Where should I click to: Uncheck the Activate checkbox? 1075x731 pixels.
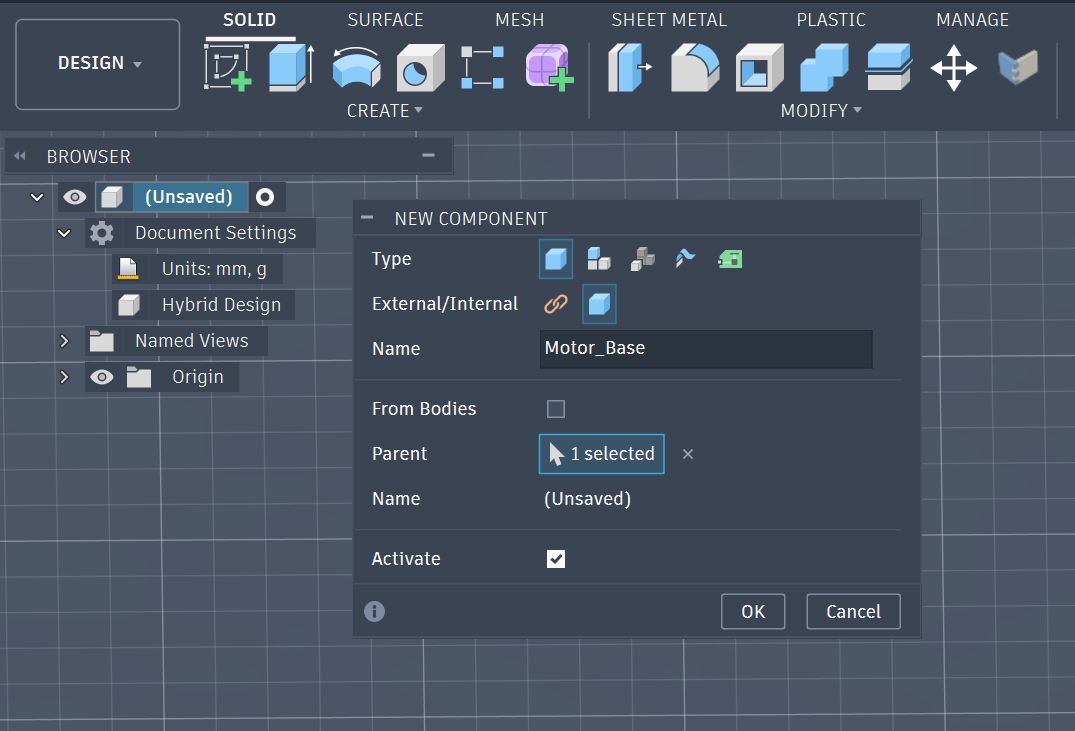tap(556, 558)
